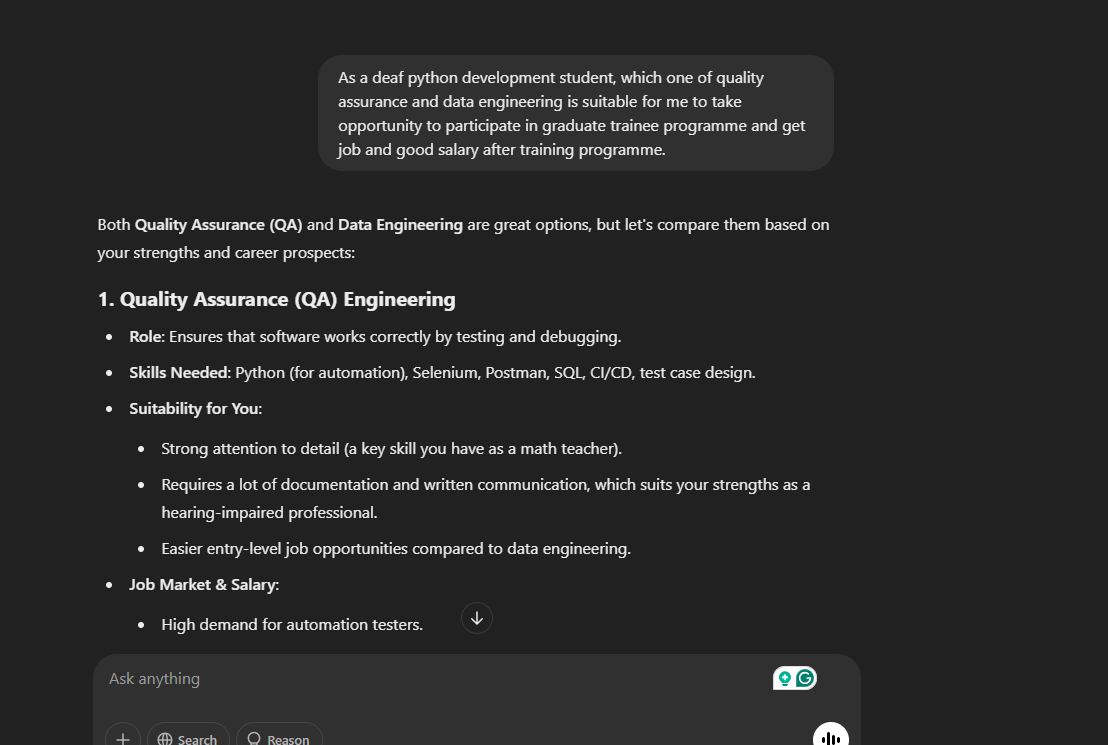Enable the Reason mode toggle
This screenshot has height=745, width=1108.
coord(279,737)
